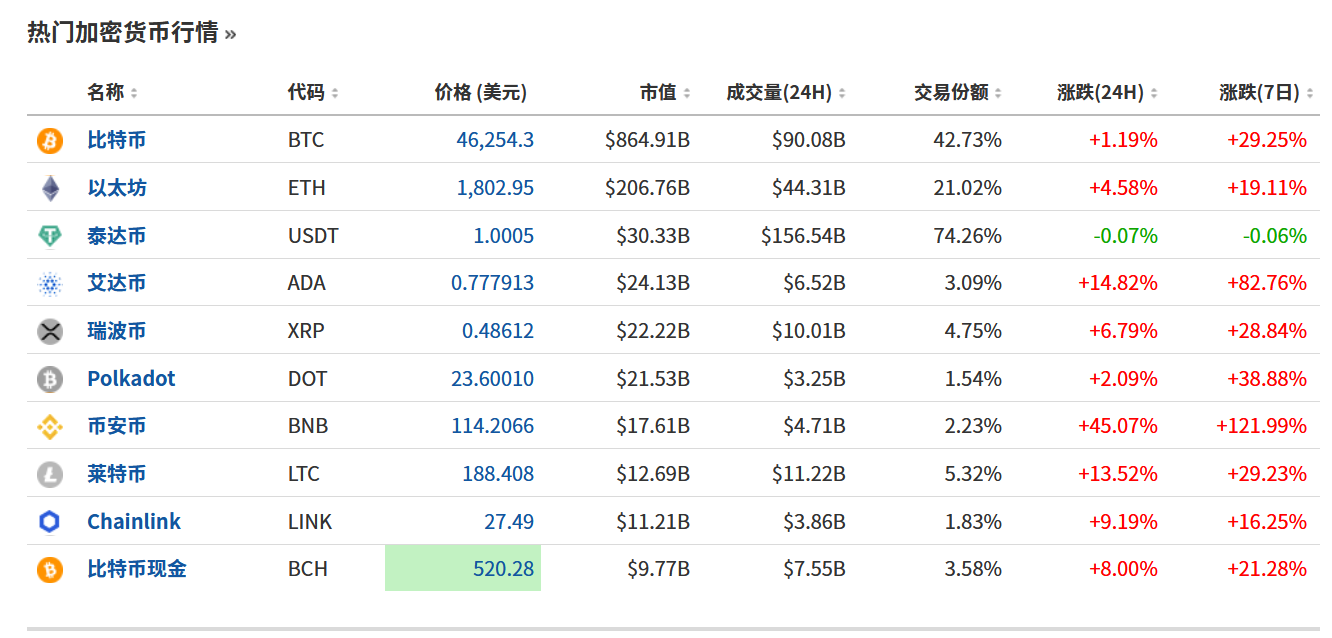
Task: Select volume $90.08B cell
Action: click(x=809, y=140)
